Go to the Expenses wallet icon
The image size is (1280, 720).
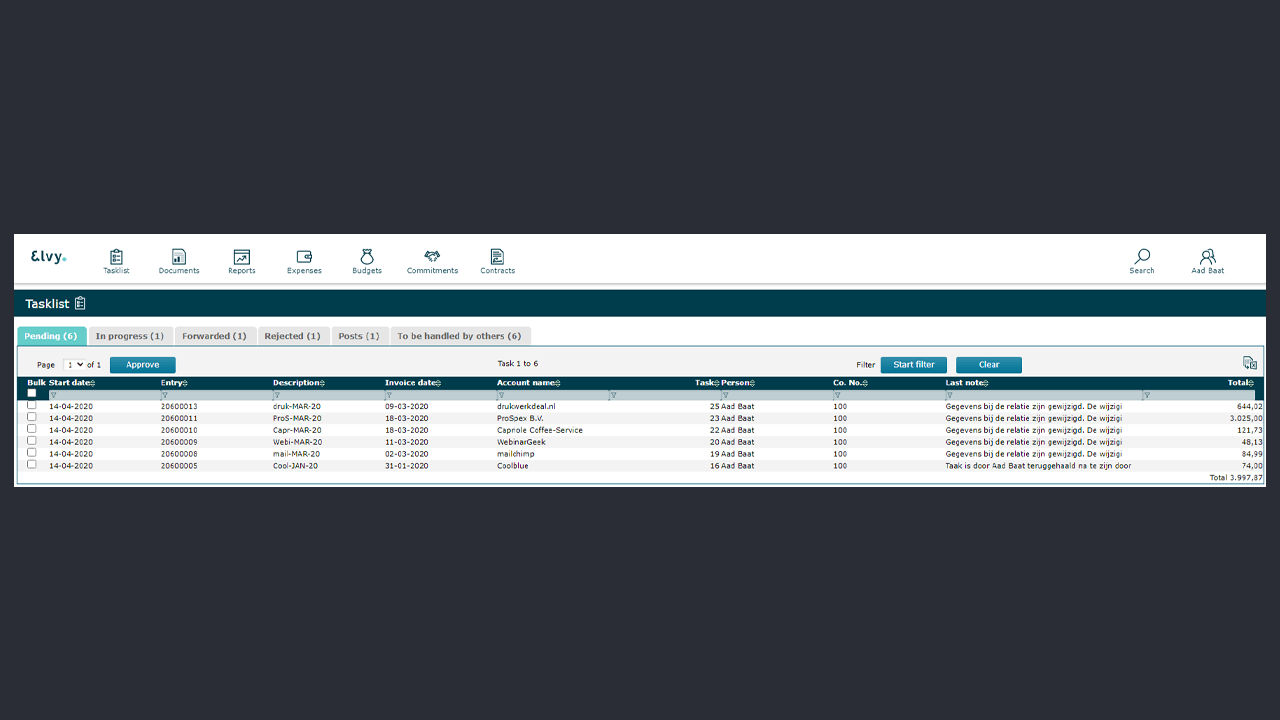304,258
